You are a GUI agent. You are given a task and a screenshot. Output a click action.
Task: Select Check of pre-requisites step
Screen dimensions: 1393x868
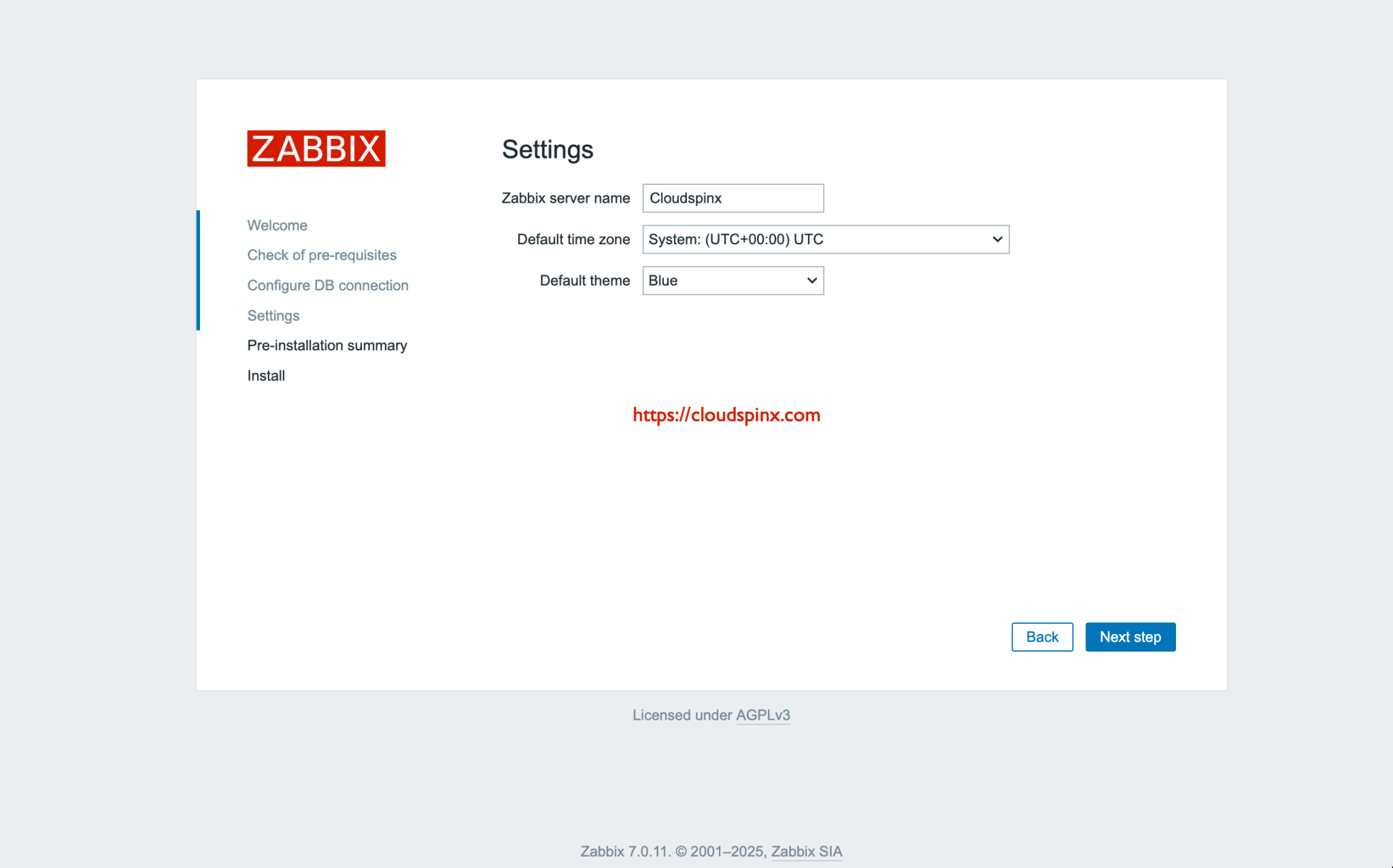pyautogui.click(x=322, y=254)
